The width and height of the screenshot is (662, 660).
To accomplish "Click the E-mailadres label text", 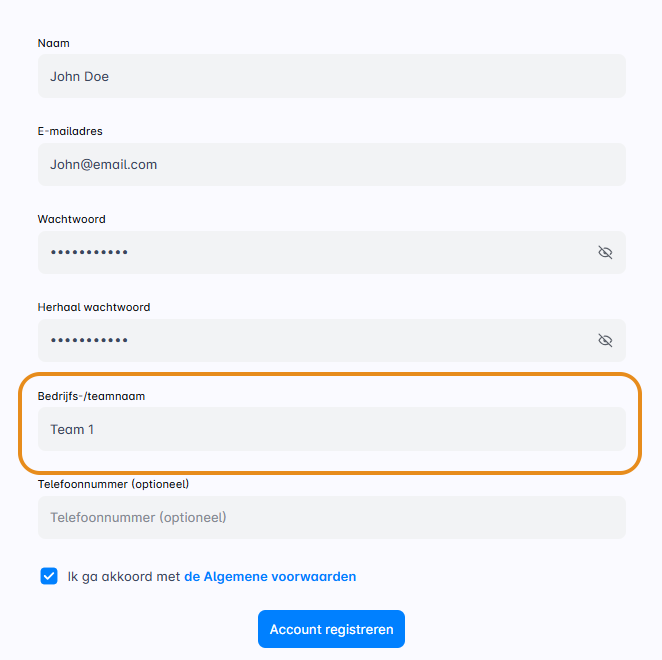I will coord(70,131).
